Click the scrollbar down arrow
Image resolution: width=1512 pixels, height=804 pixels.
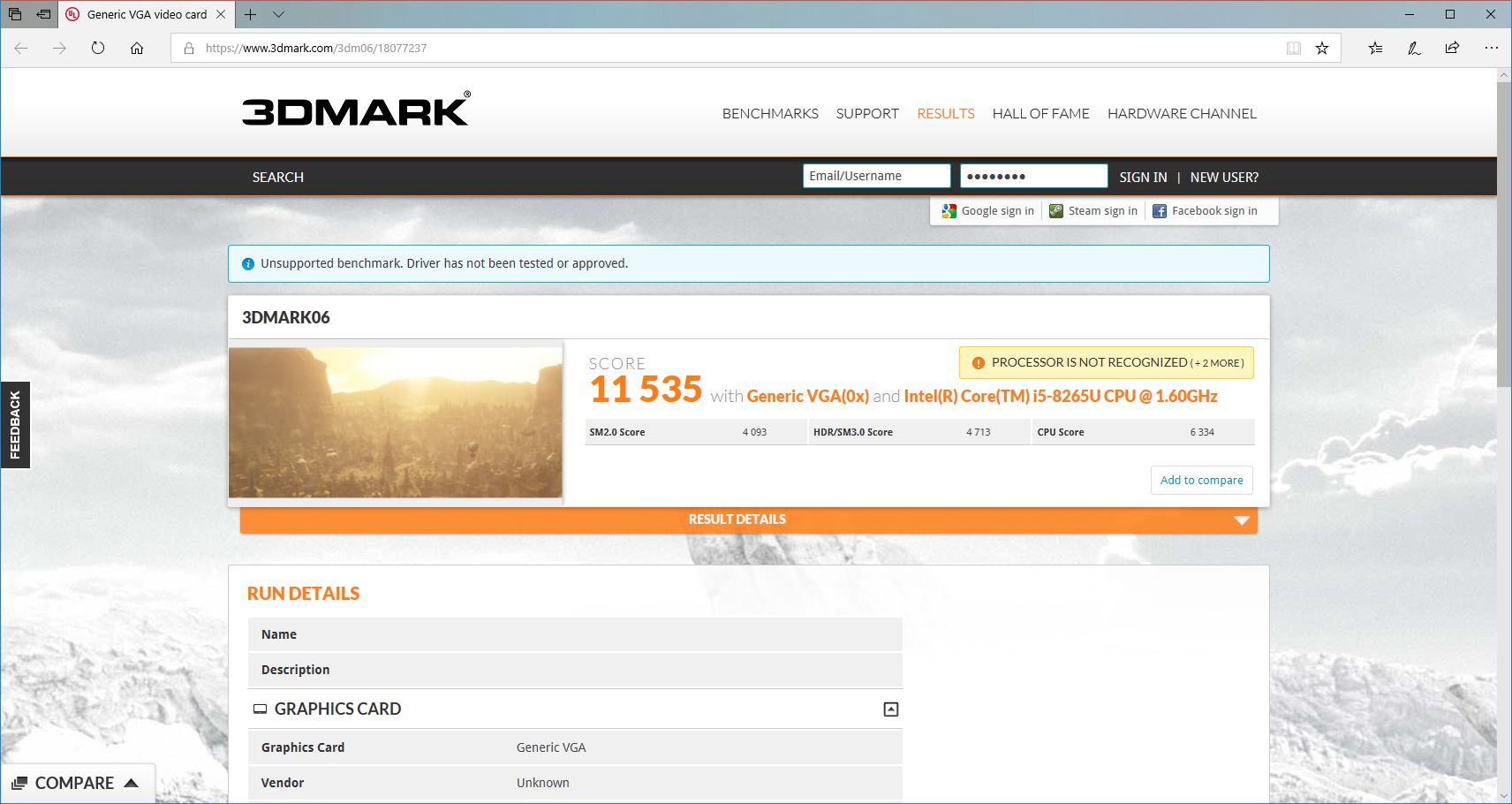[x=1504, y=796]
